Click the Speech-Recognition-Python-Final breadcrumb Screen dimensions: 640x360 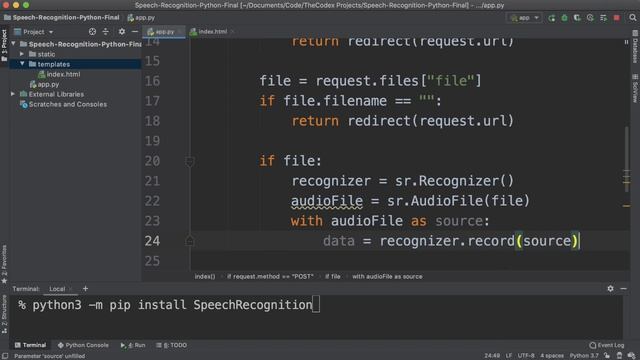coord(62,18)
